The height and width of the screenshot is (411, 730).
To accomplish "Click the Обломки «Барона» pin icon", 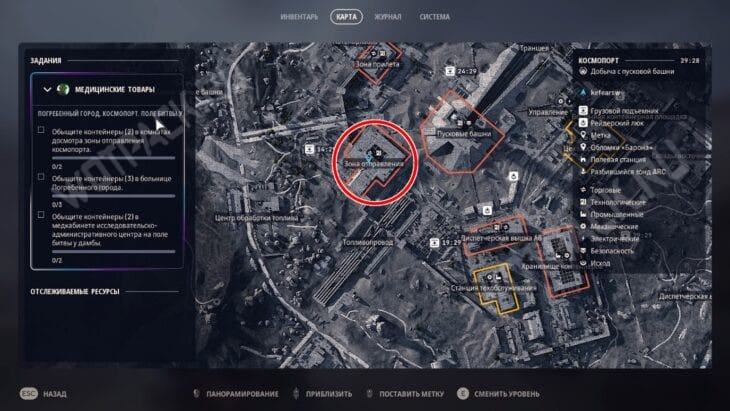I will 583,147.
